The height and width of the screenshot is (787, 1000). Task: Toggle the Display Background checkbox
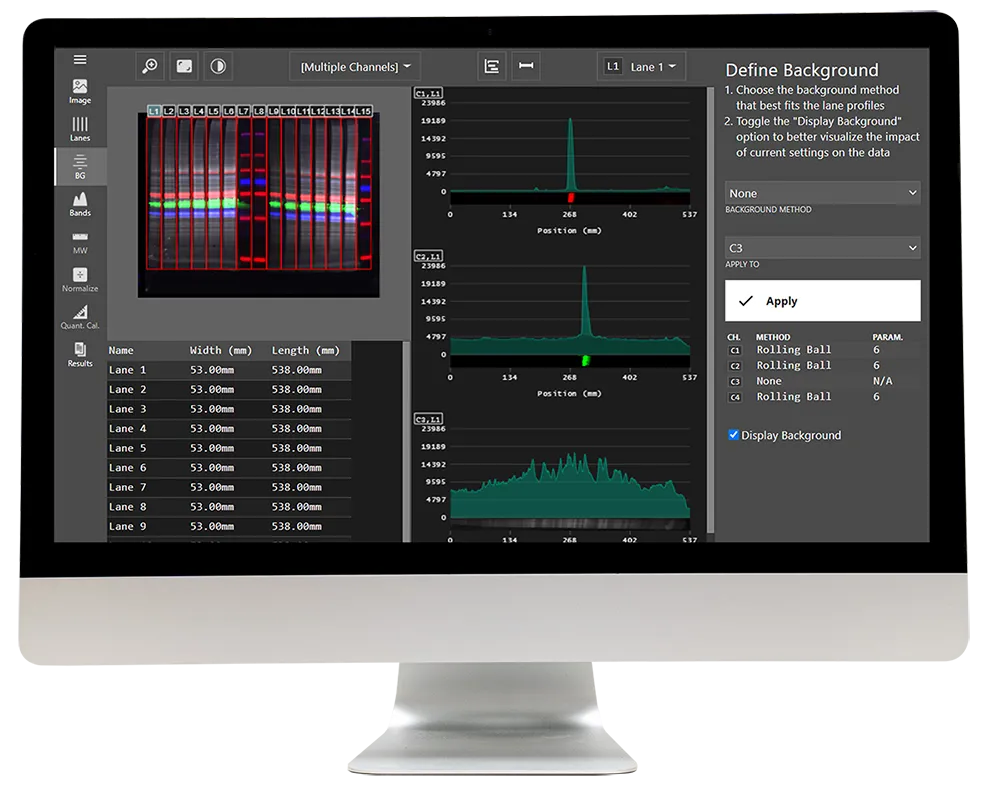(x=735, y=435)
